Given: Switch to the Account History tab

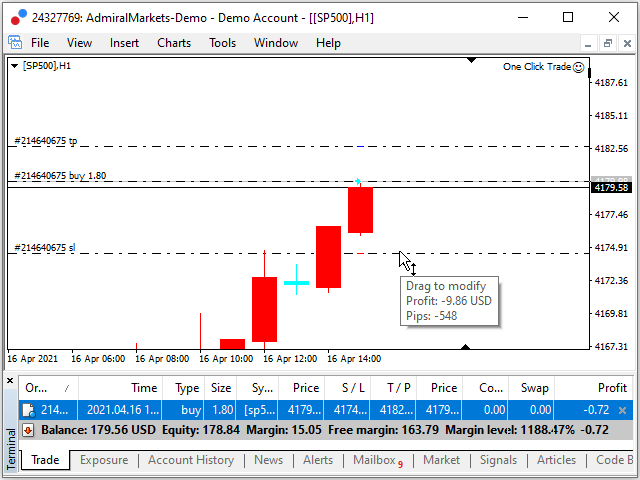Looking at the screenshot, I should pyautogui.click(x=190, y=460).
